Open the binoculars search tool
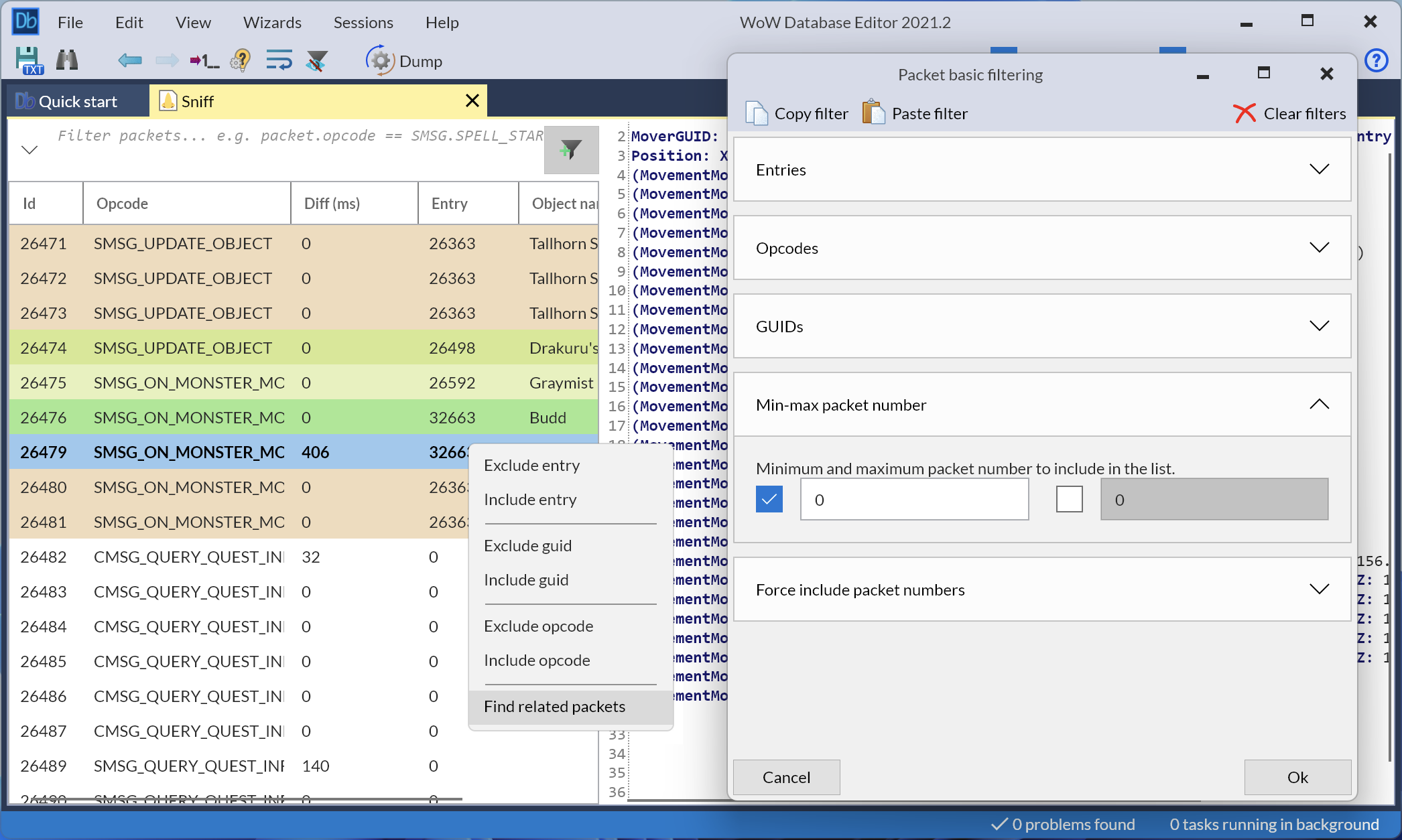 pyautogui.click(x=66, y=60)
